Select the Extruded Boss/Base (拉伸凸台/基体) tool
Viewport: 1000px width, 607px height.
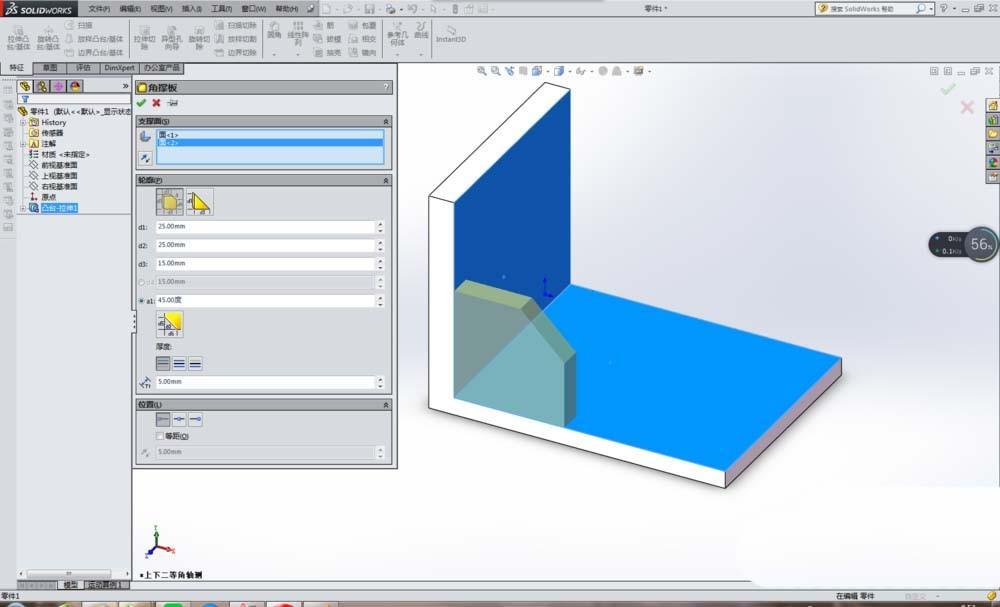pos(18,36)
